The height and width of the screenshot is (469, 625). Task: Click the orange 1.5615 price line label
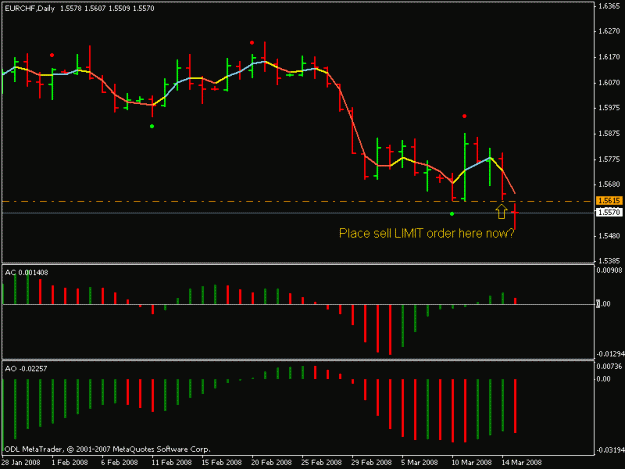[x=609, y=200]
